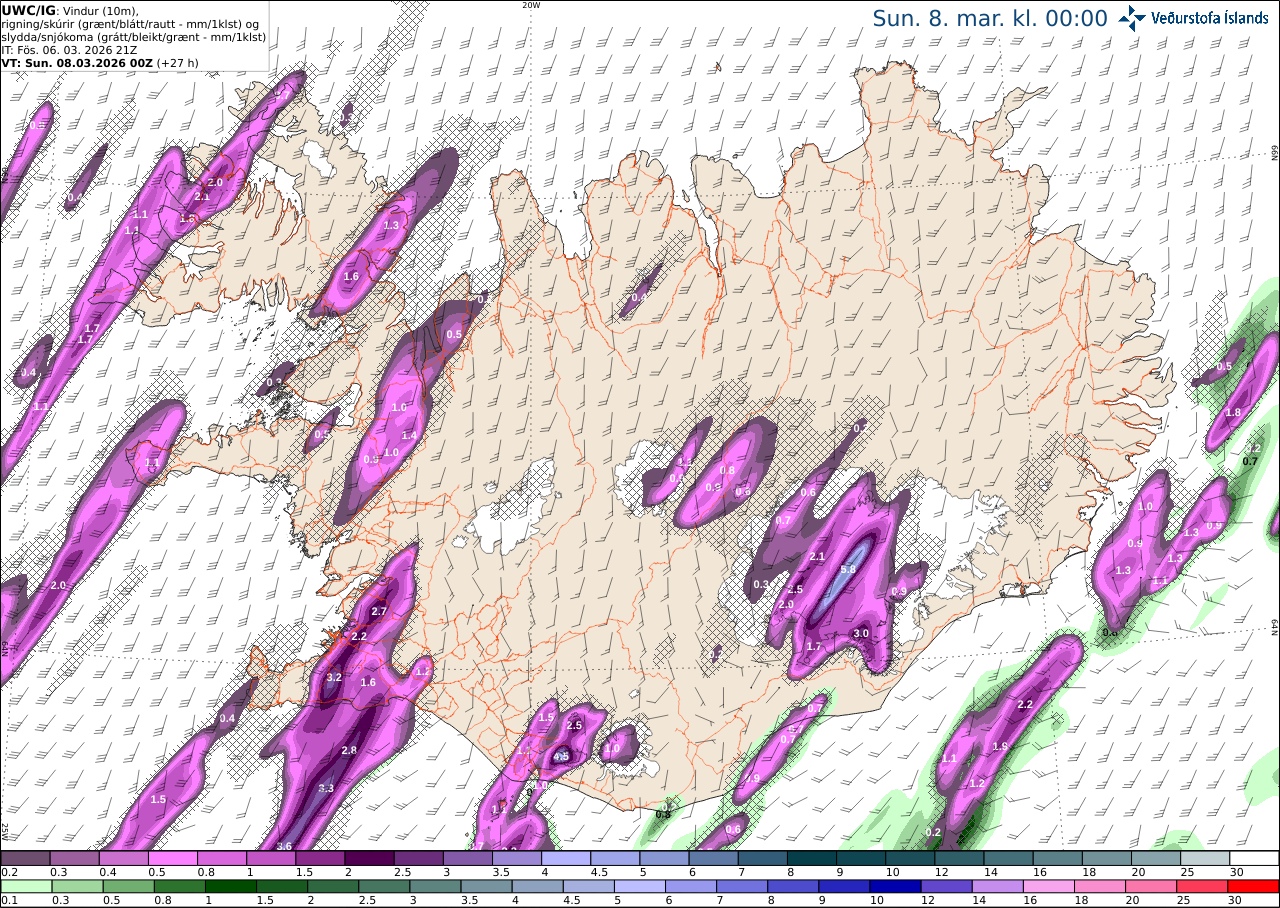Viewport: 1280px width, 908px height.
Task: Select the 'VT: Sun. 08.03.2026 00Z' valid-time line
Action: tap(77, 62)
